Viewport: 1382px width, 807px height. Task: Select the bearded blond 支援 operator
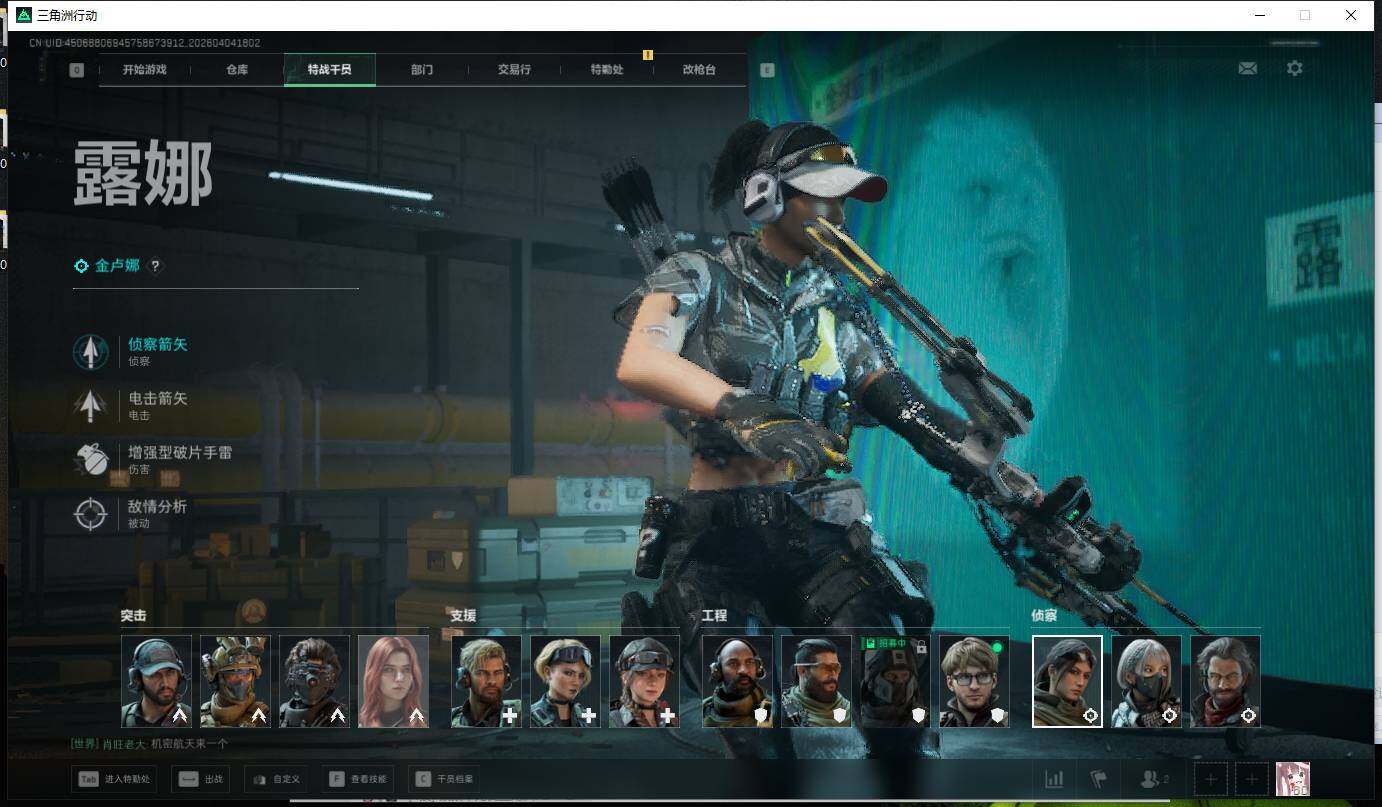(486, 681)
